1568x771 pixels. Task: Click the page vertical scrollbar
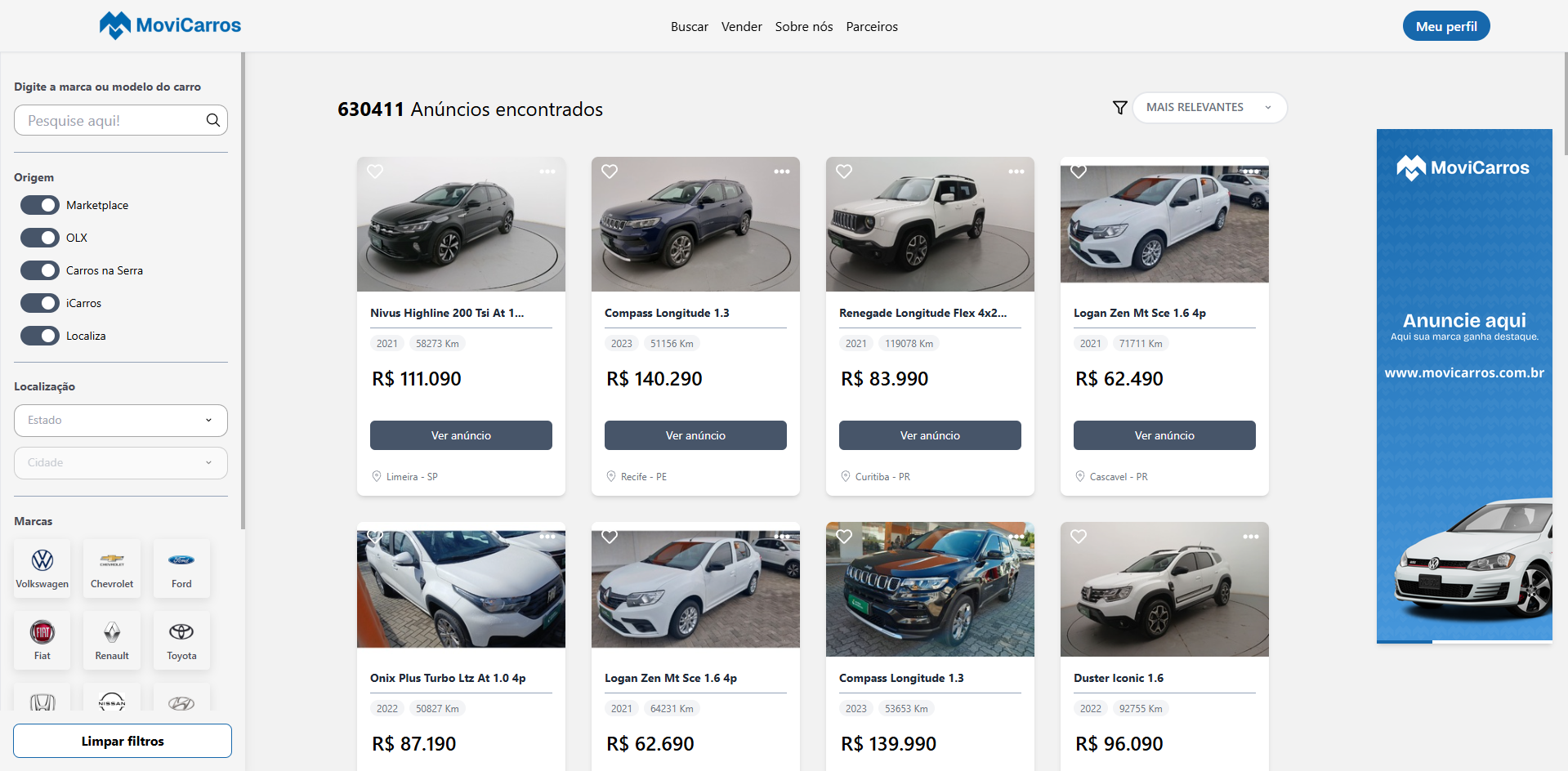(1565, 104)
